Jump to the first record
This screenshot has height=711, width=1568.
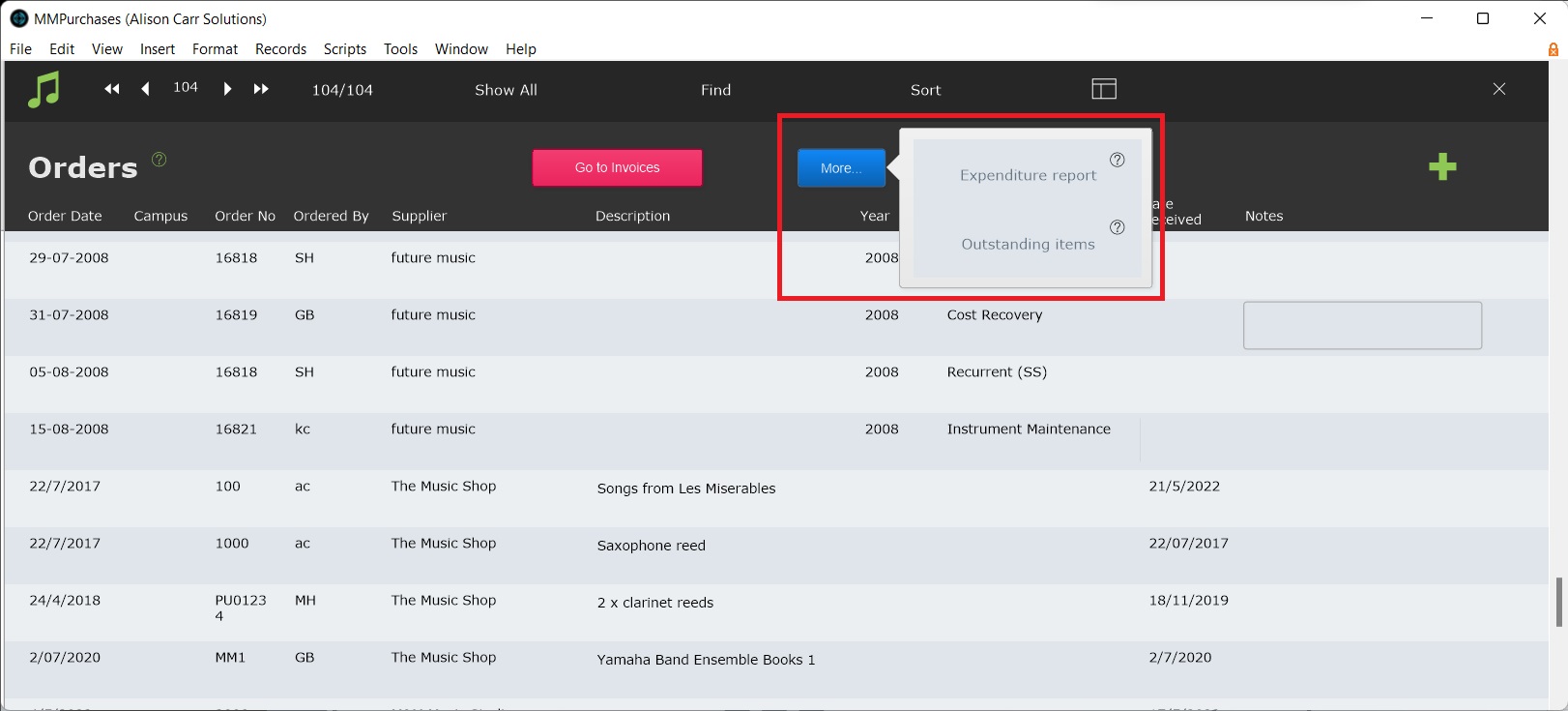[x=112, y=89]
